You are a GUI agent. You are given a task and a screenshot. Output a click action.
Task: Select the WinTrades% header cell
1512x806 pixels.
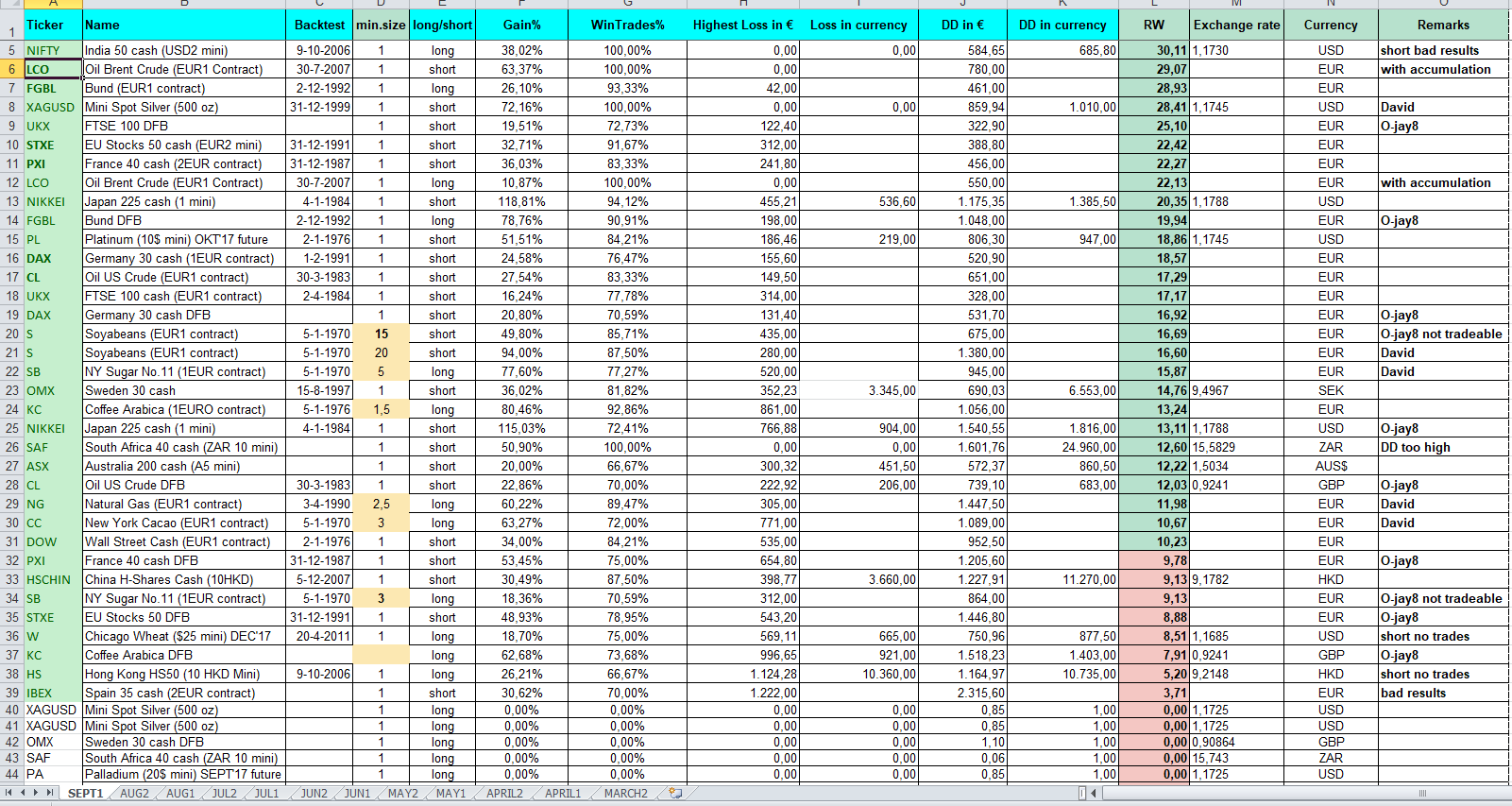coord(627,25)
